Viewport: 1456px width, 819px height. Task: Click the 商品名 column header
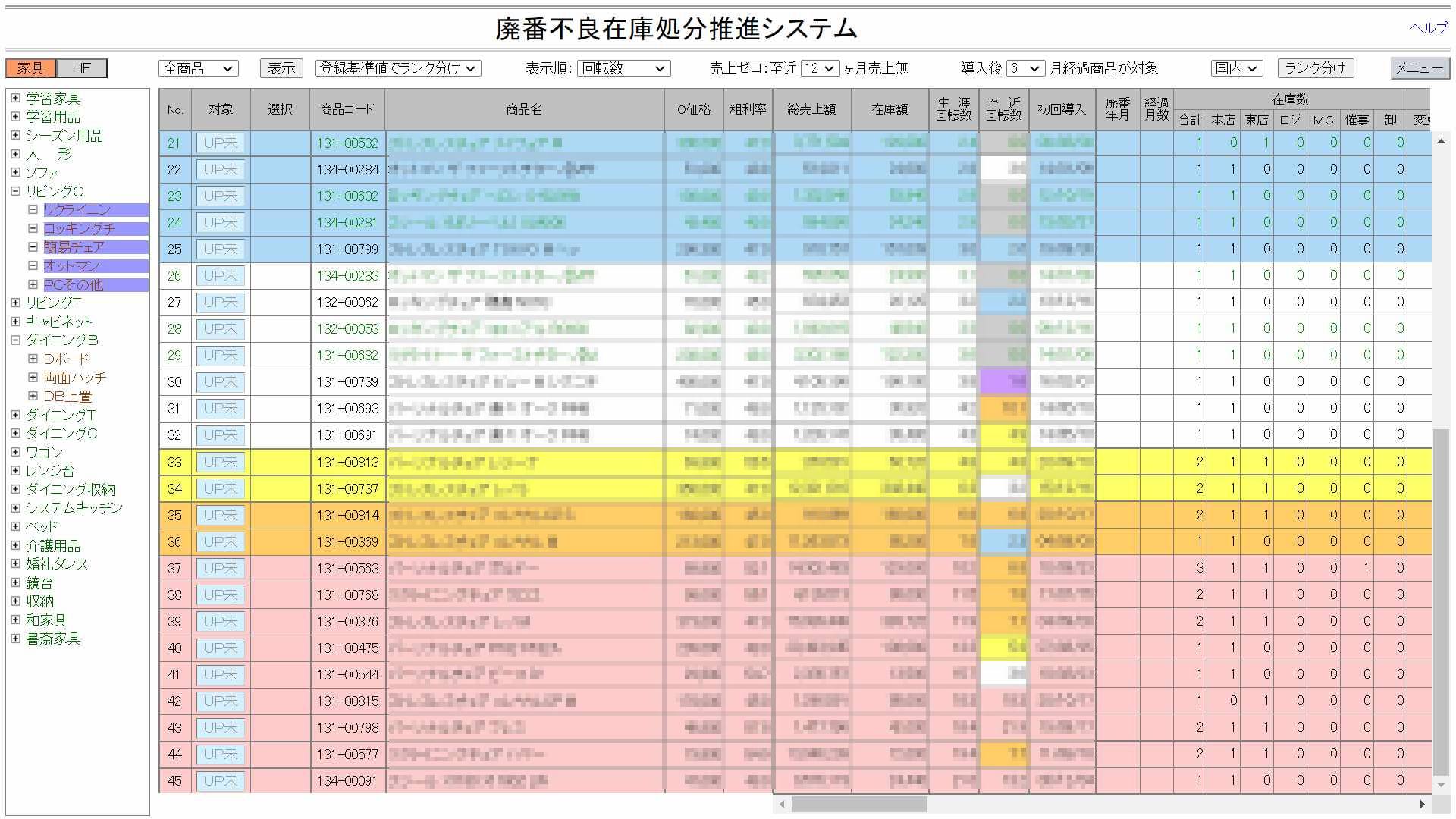[x=525, y=109]
